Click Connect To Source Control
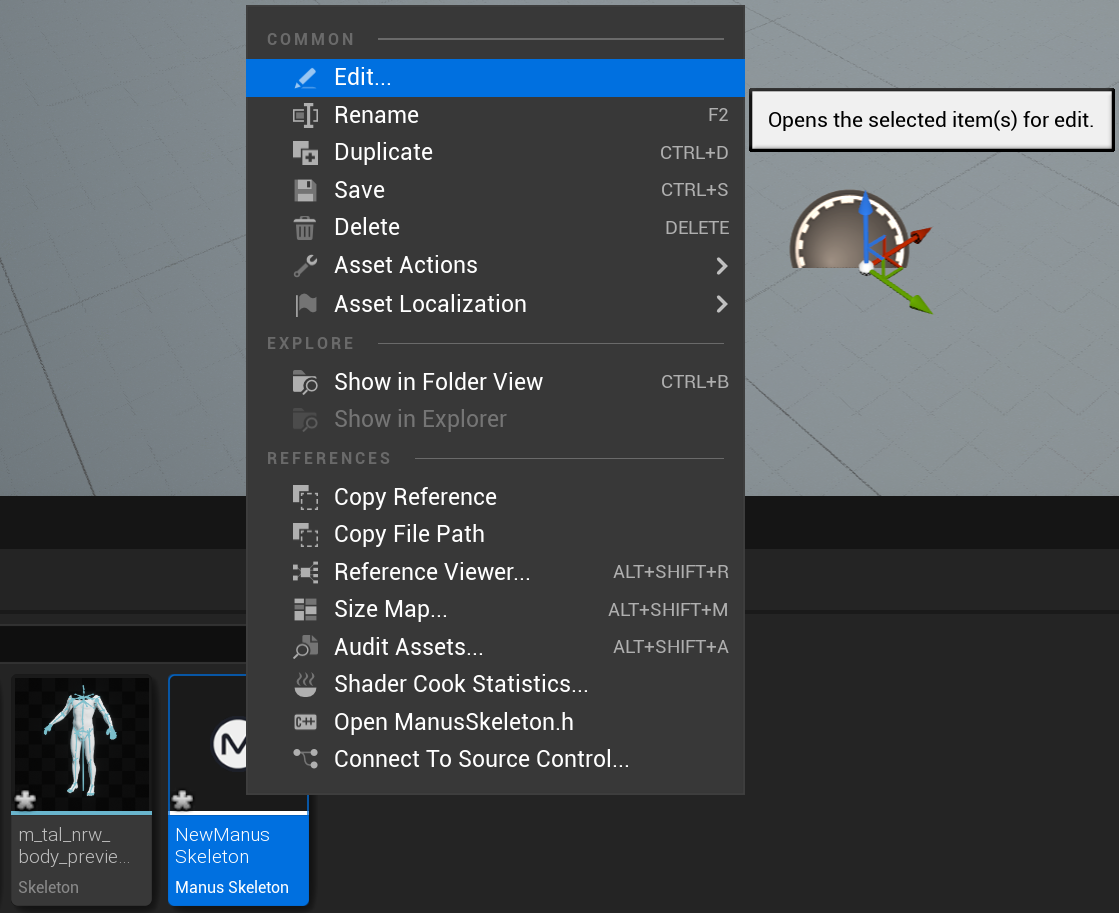The height and width of the screenshot is (913, 1119). click(x=481, y=759)
